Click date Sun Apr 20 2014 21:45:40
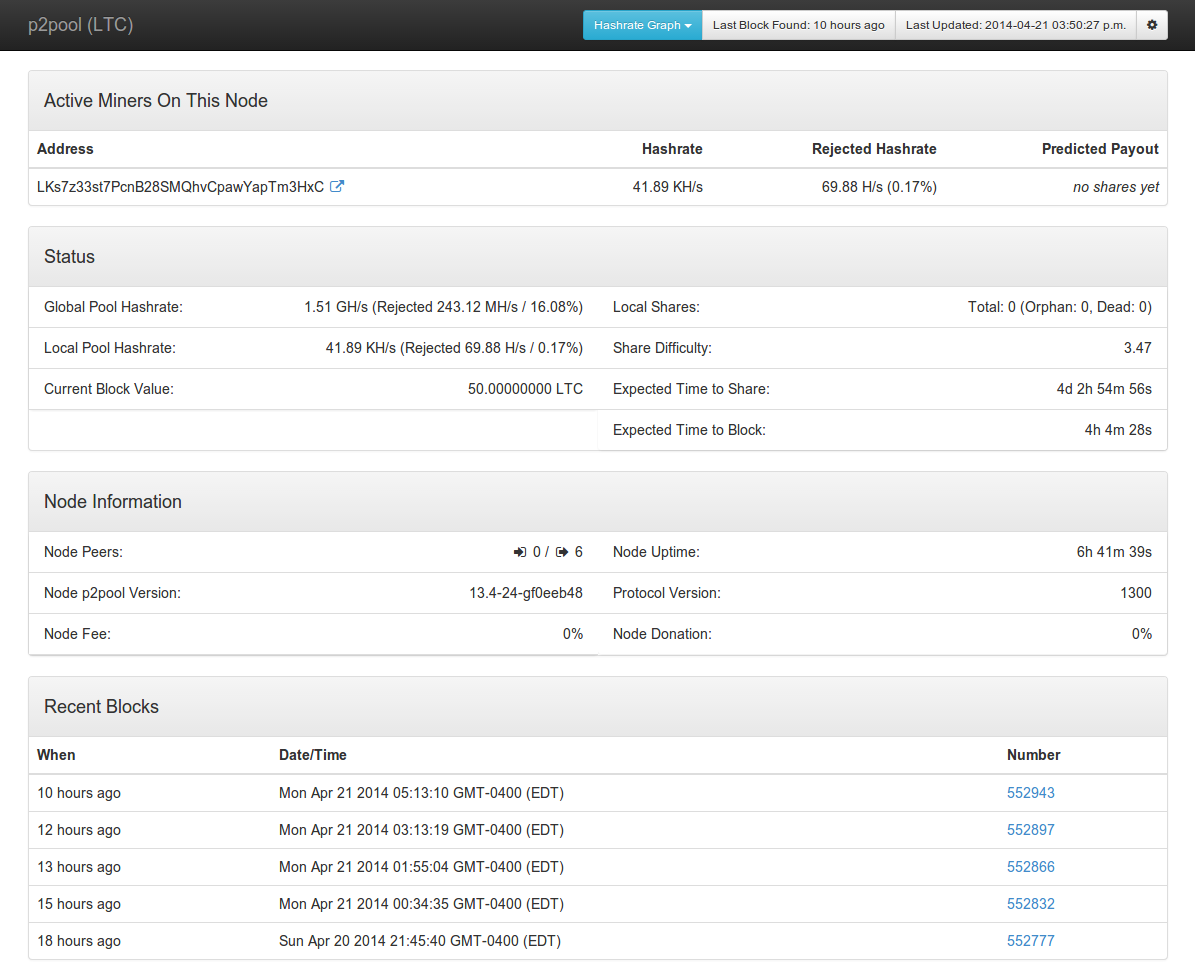The width and height of the screenshot is (1195, 980). coord(420,941)
